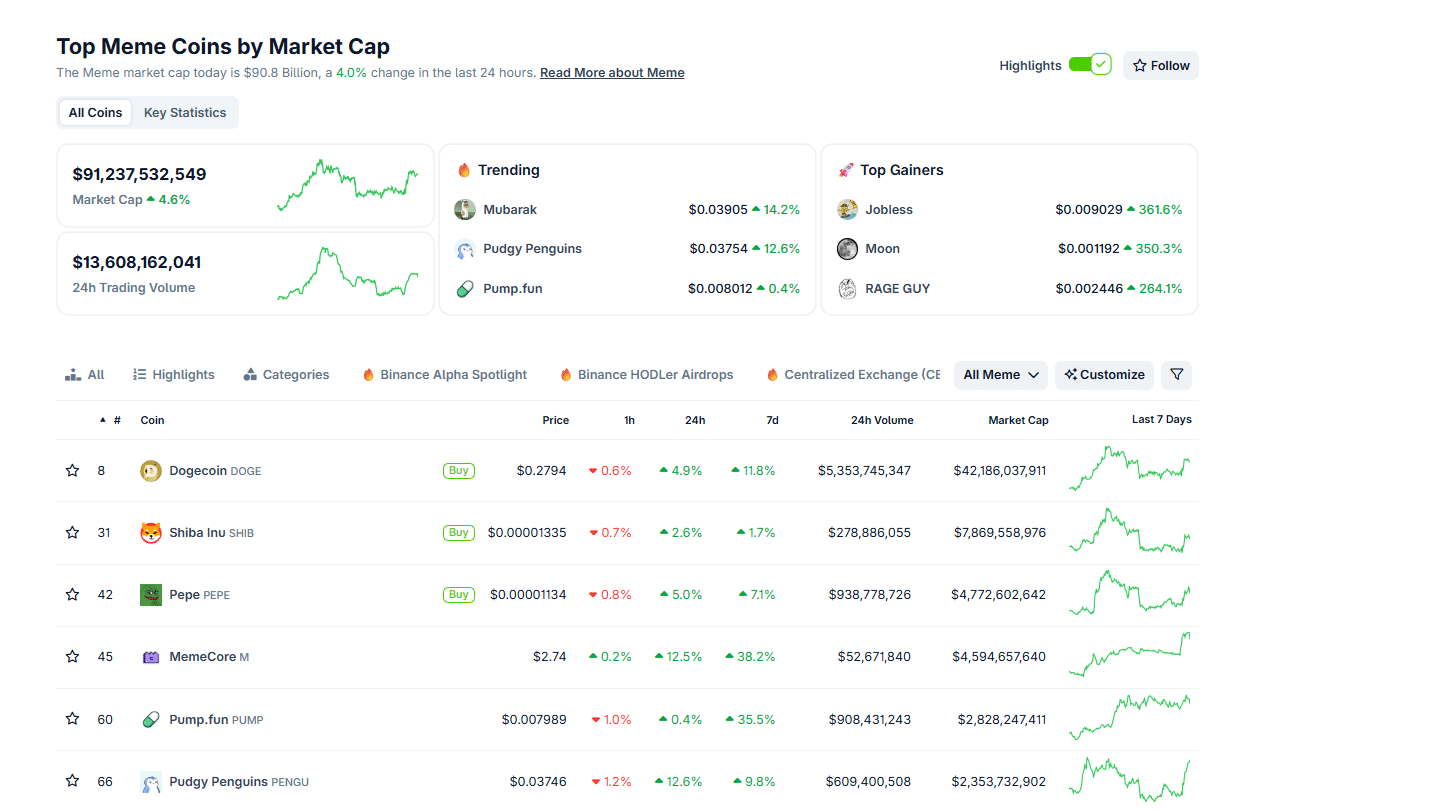
Task: Click Pepe price $0.00001134
Action: click(x=528, y=594)
